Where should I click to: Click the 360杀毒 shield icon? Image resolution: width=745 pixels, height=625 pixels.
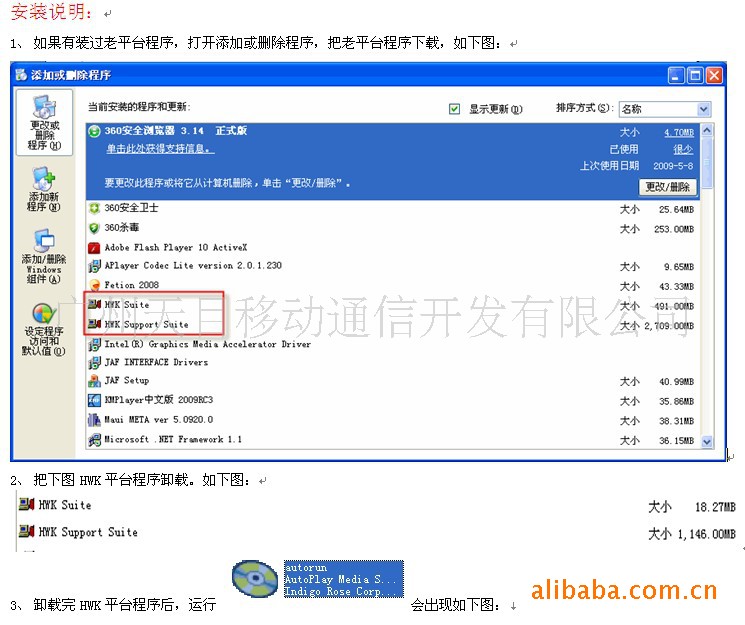pyautogui.click(x=94, y=228)
